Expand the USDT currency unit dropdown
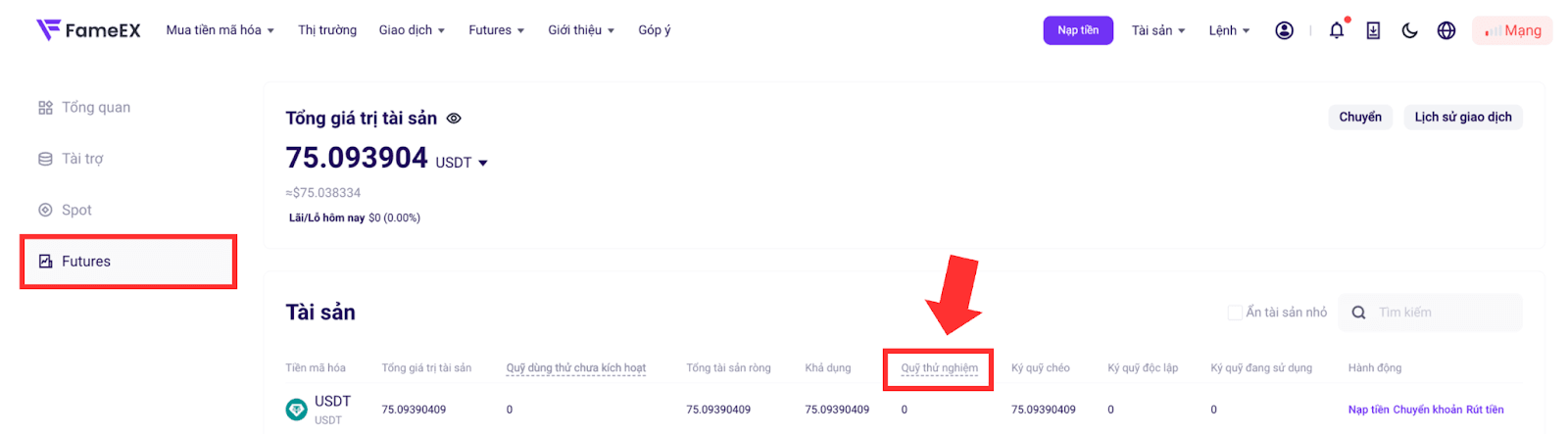Viewport: 1568px width, 434px height. [x=462, y=163]
